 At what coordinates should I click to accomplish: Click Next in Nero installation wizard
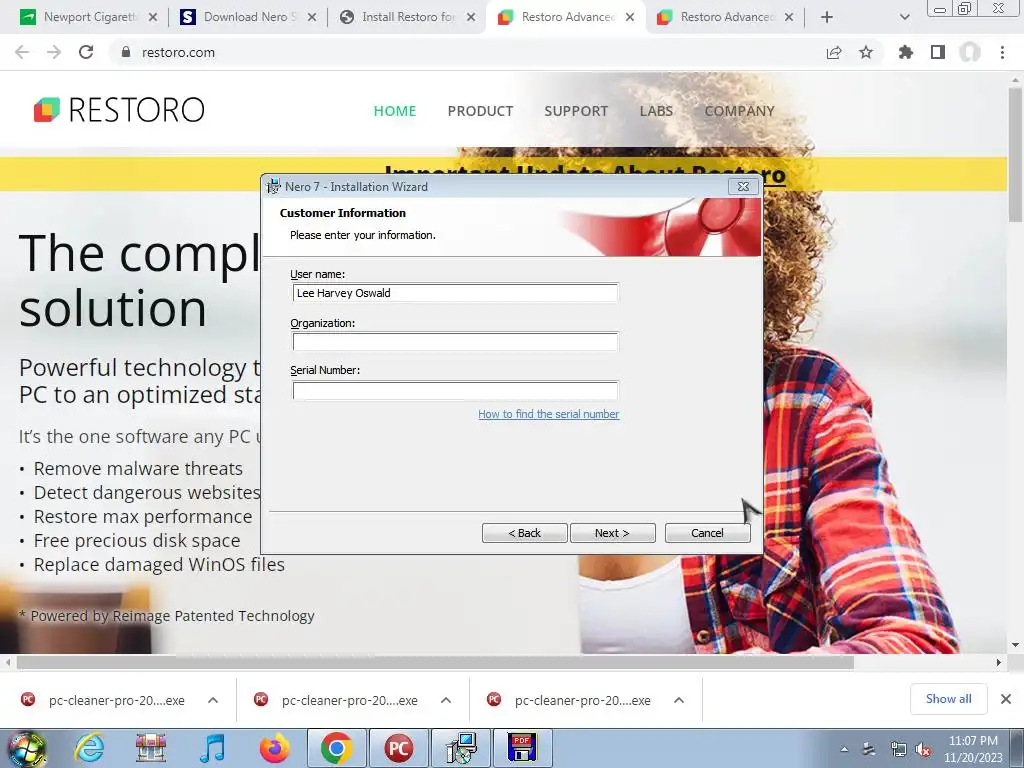(613, 533)
